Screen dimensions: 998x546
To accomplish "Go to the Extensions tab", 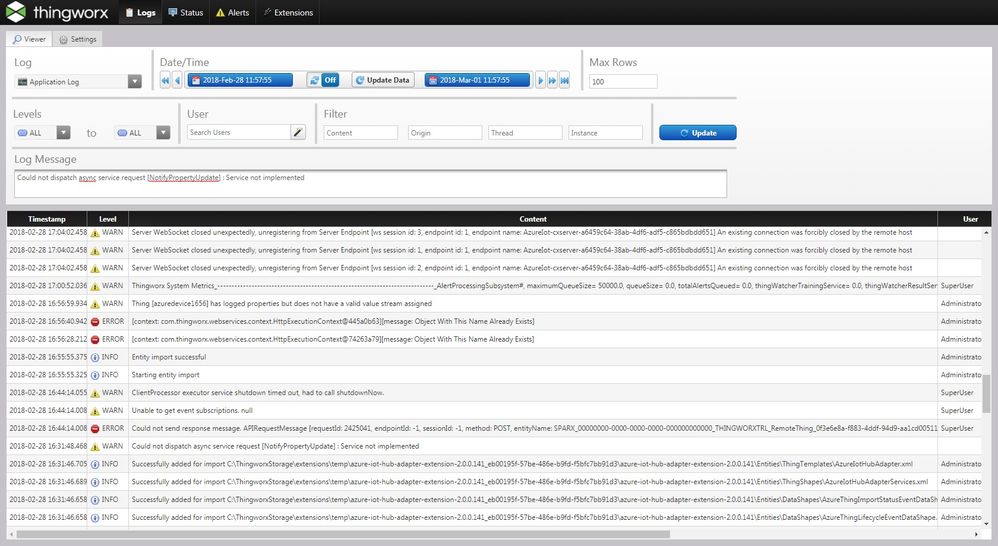I will (x=288, y=12).
